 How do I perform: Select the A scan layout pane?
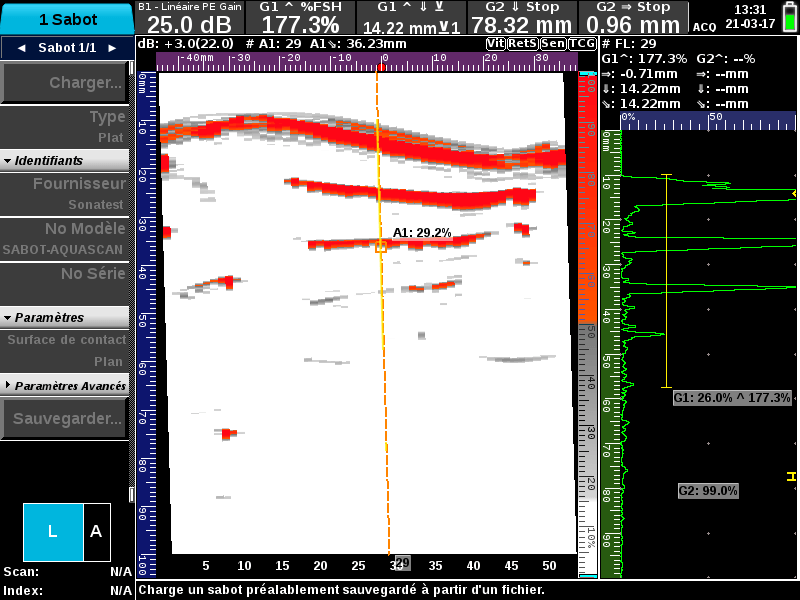96,532
